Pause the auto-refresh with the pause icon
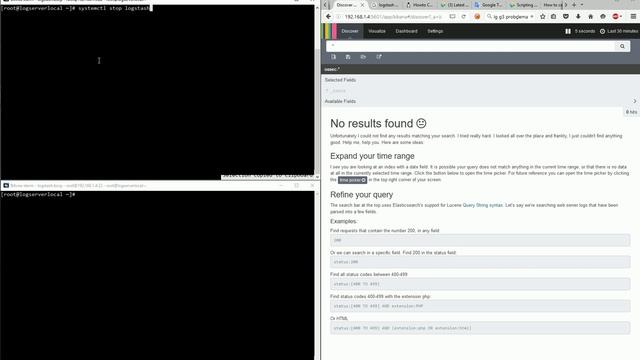This screenshot has width=640, height=360. (568, 31)
